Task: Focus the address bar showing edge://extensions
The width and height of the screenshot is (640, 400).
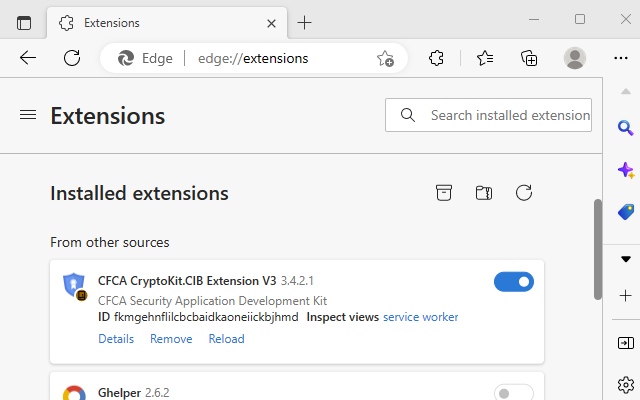Action: (253, 58)
